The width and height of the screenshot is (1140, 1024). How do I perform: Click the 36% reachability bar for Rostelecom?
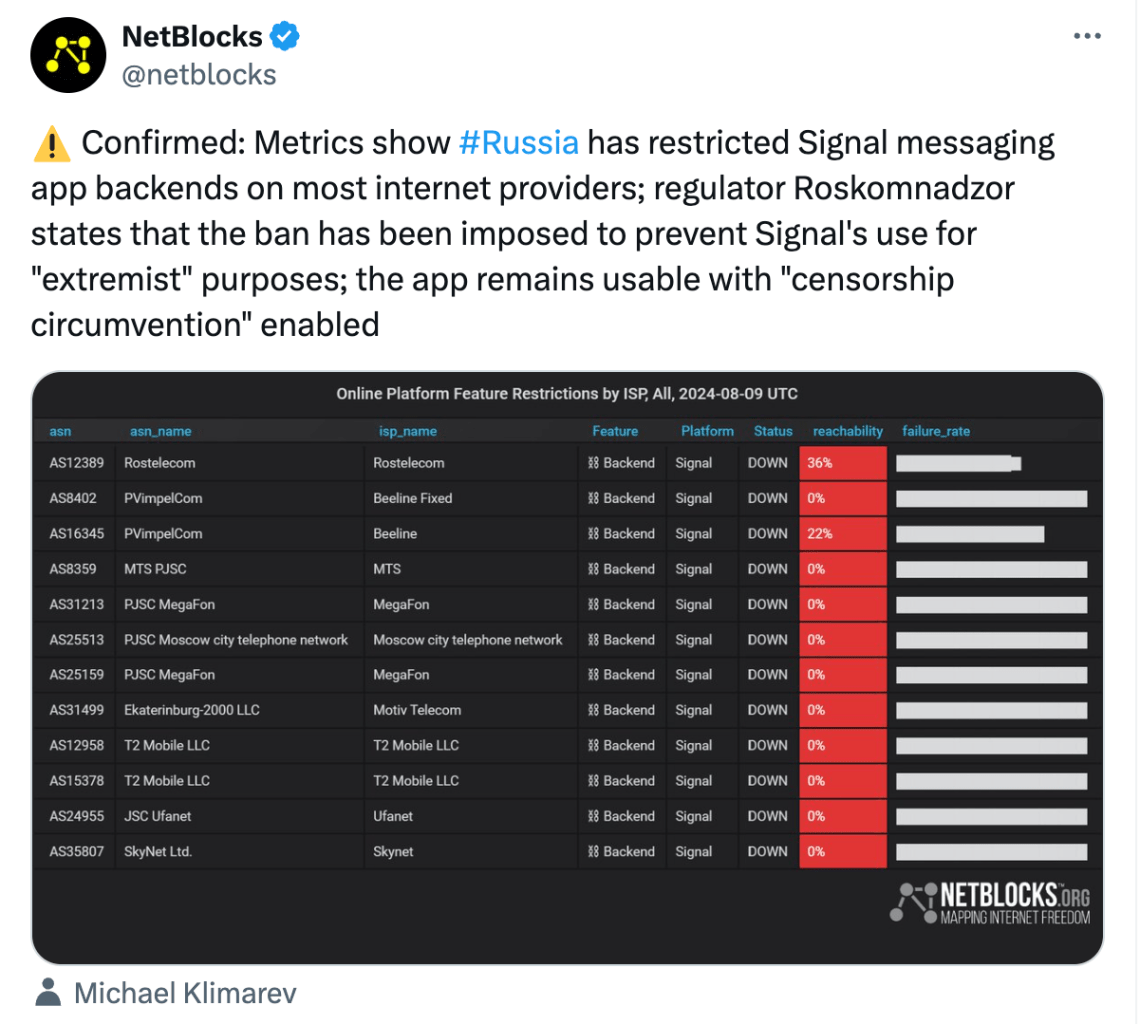(x=842, y=462)
